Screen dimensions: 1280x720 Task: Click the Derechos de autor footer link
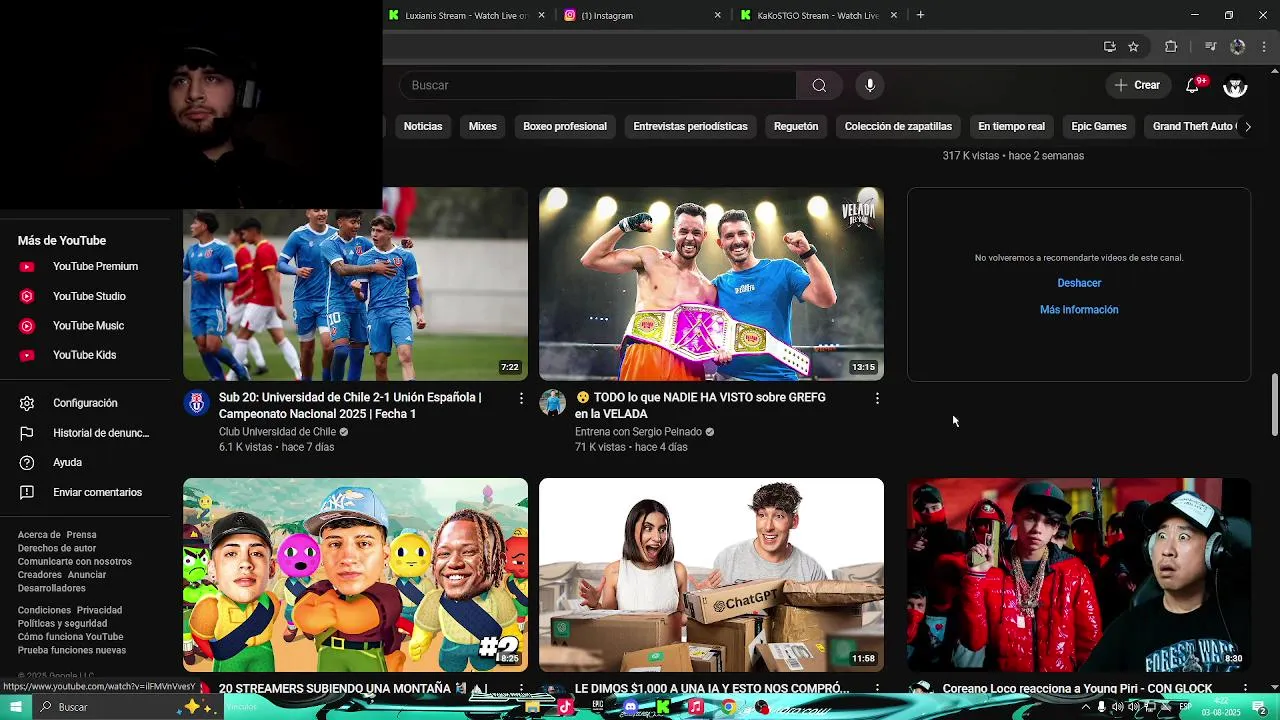(x=57, y=548)
